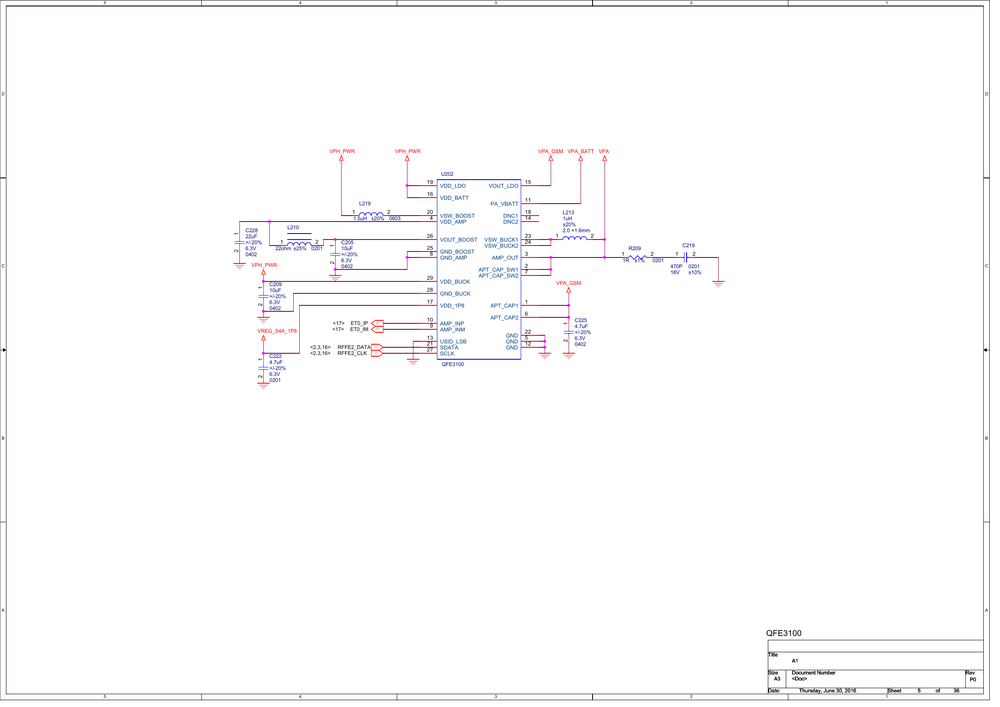Select the L210 ferrite bead symbol
Screen dimensions: 1000x707
pos(299,242)
